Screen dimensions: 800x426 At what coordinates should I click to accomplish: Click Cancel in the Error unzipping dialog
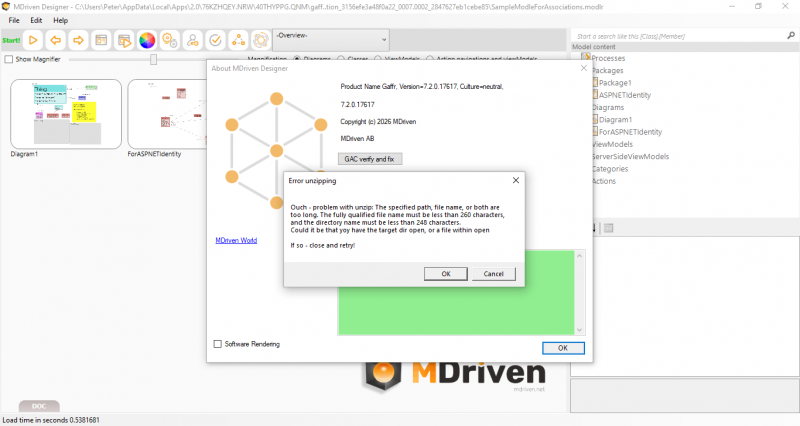(x=493, y=274)
